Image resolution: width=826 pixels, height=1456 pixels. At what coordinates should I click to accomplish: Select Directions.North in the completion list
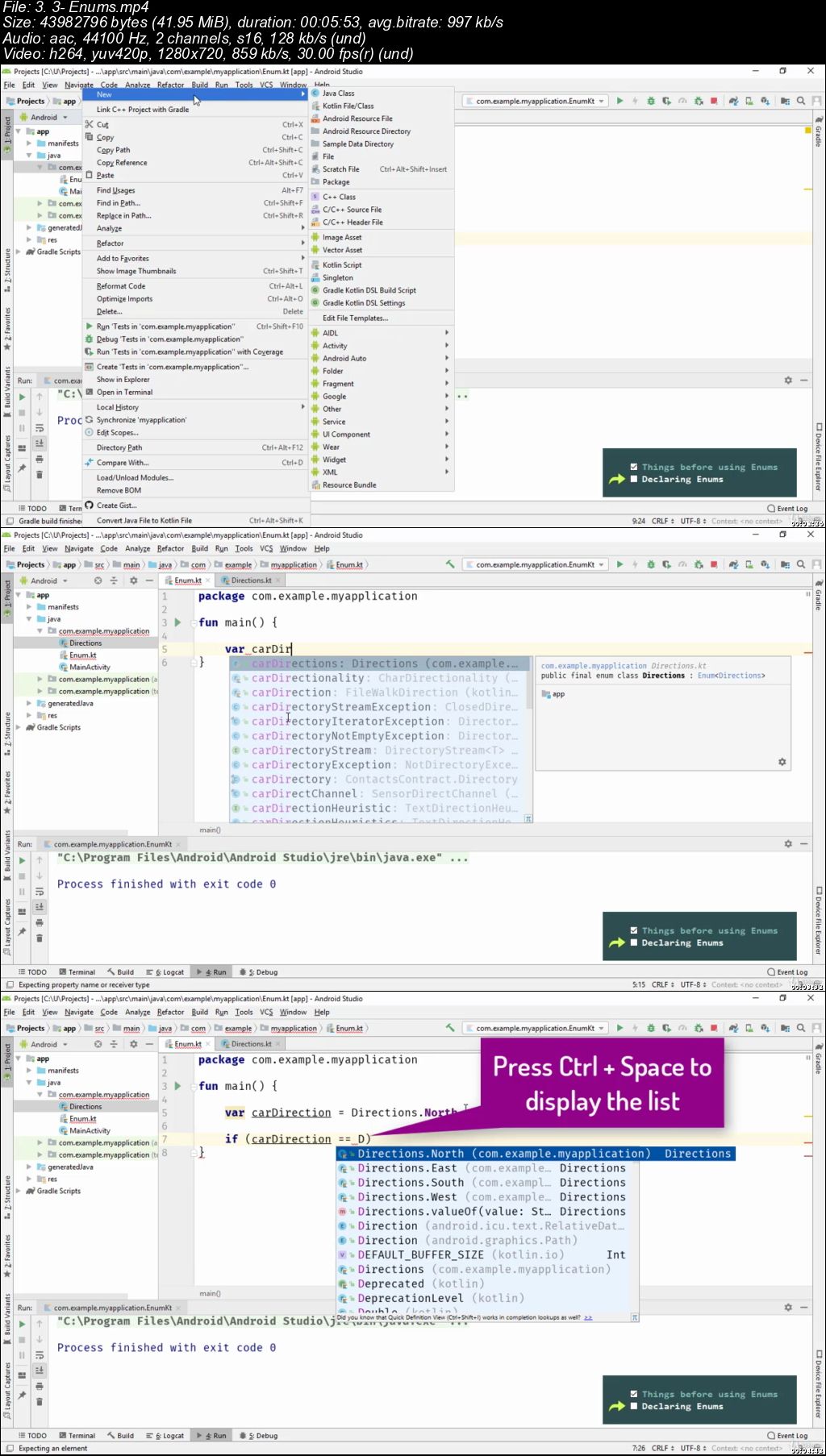click(x=536, y=1154)
